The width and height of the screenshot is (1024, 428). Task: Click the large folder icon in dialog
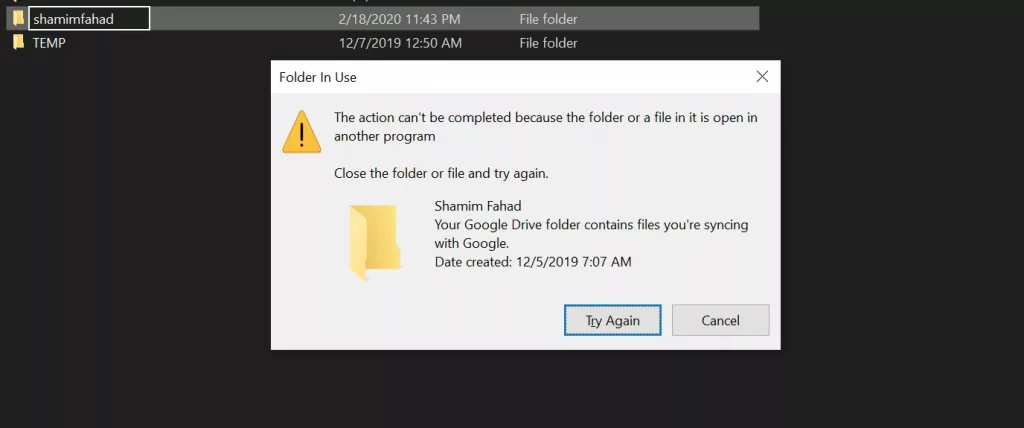(375, 242)
